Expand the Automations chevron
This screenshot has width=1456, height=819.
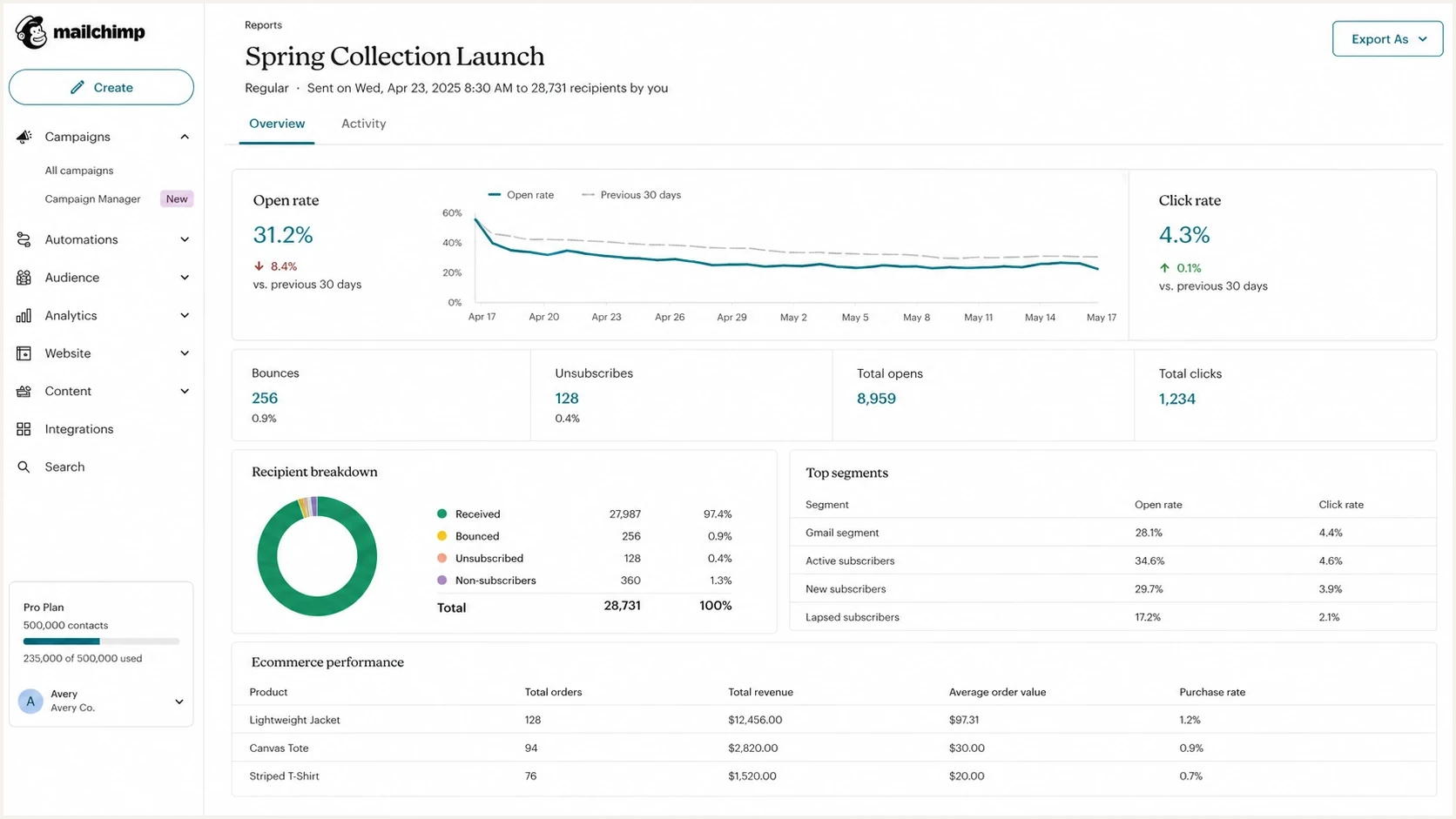pos(185,239)
